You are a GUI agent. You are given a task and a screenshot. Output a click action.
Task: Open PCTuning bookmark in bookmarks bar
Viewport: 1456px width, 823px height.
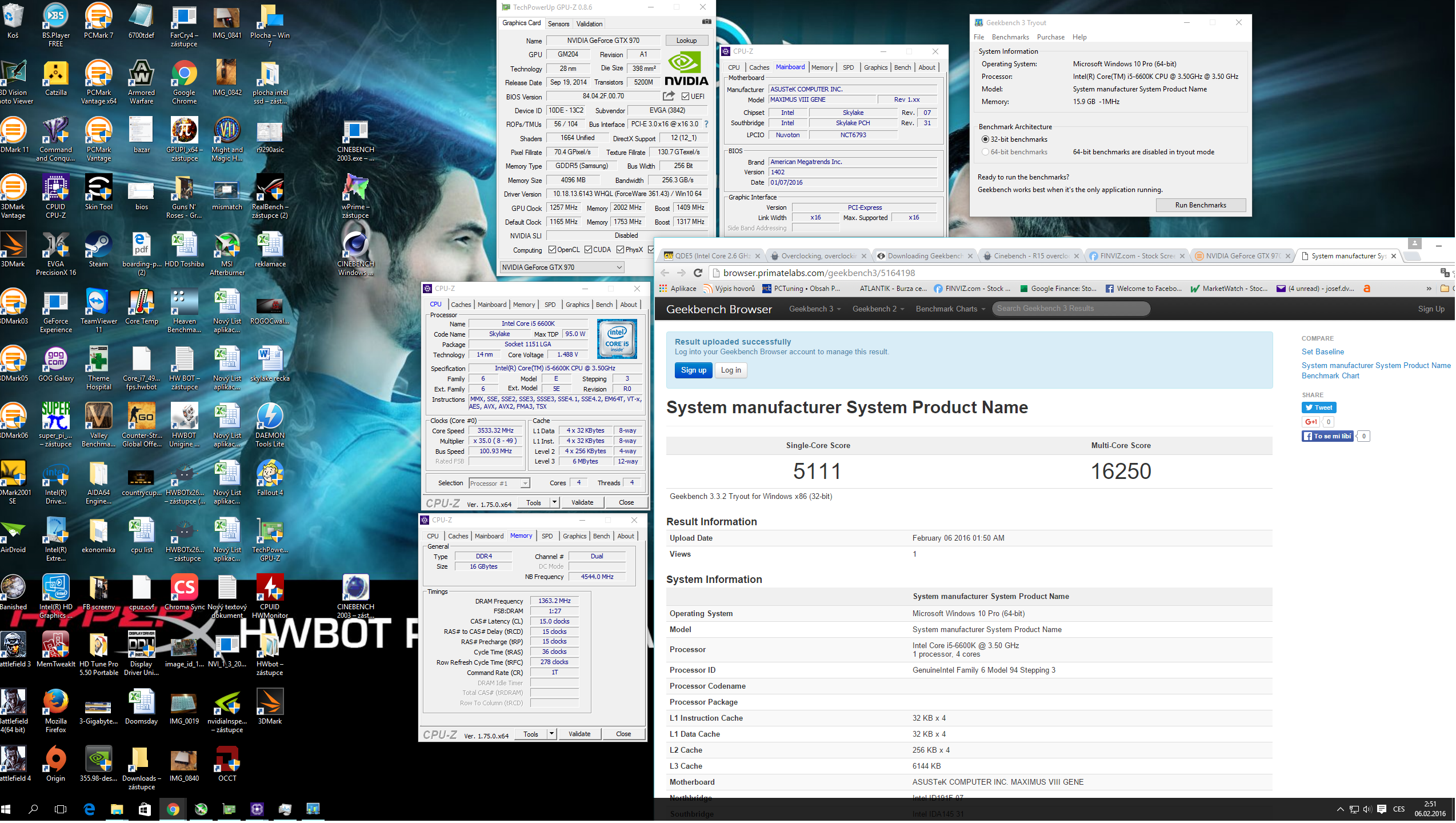point(801,289)
